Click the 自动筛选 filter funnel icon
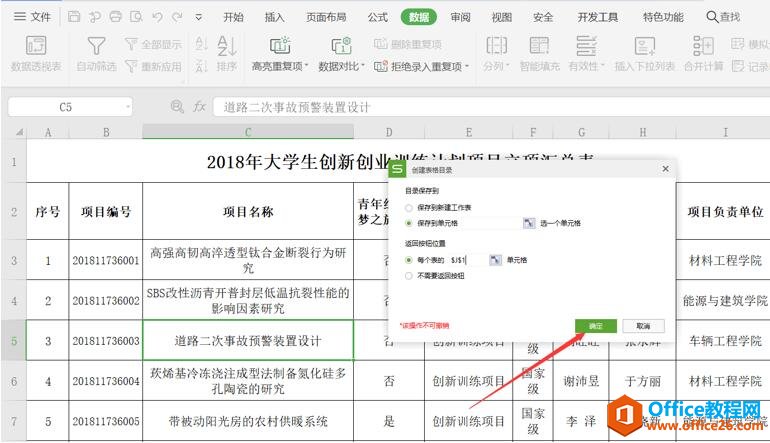 (x=96, y=46)
